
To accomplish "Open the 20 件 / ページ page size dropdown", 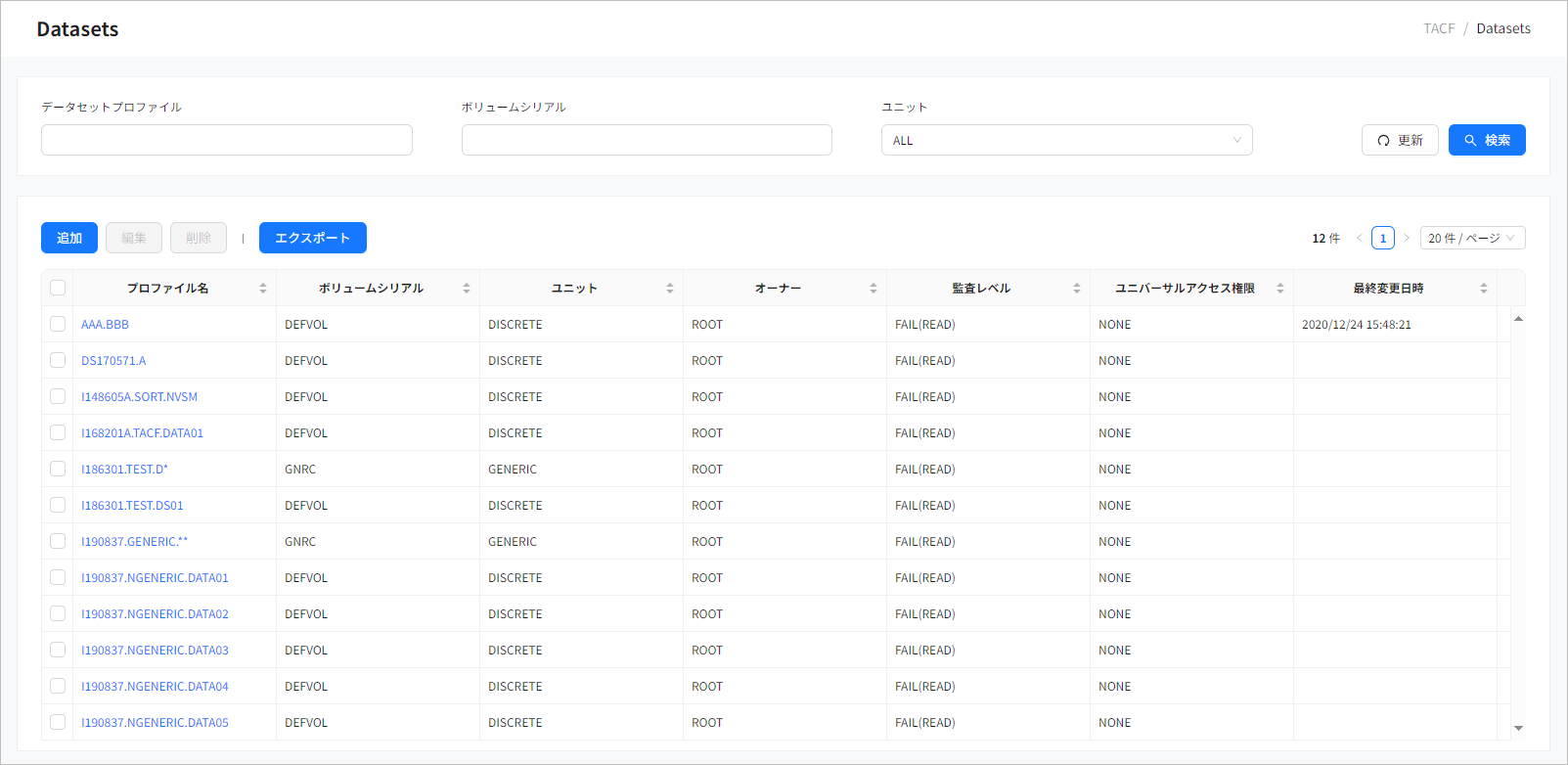I will coord(1472,238).
